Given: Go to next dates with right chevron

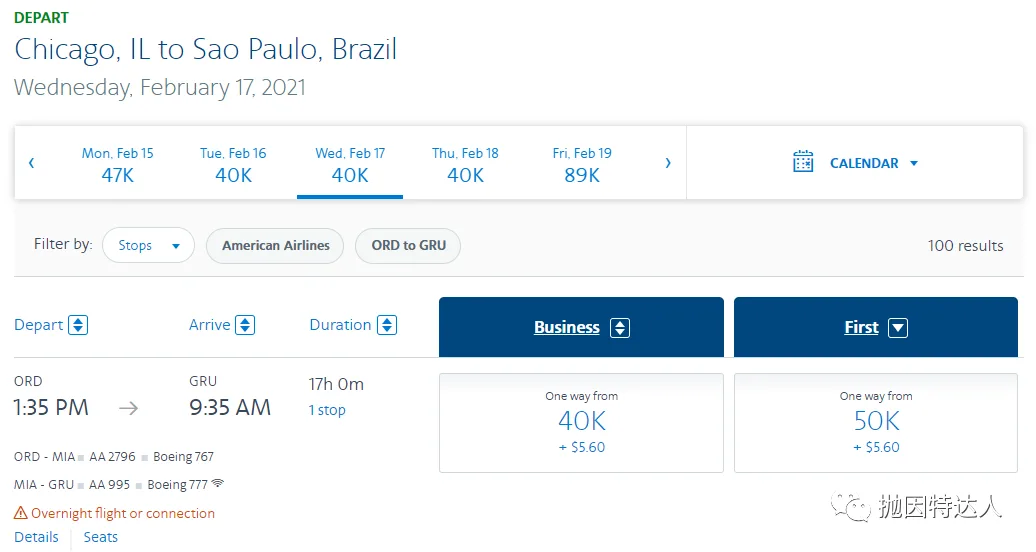Looking at the screenshot, I should point(668,163).
